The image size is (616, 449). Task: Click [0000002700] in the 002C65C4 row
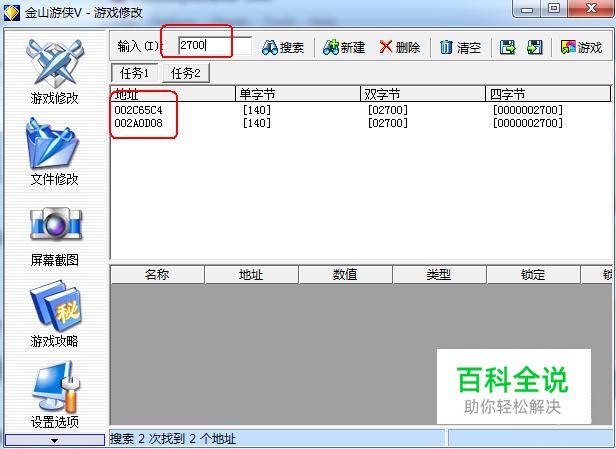click(528, 110)
